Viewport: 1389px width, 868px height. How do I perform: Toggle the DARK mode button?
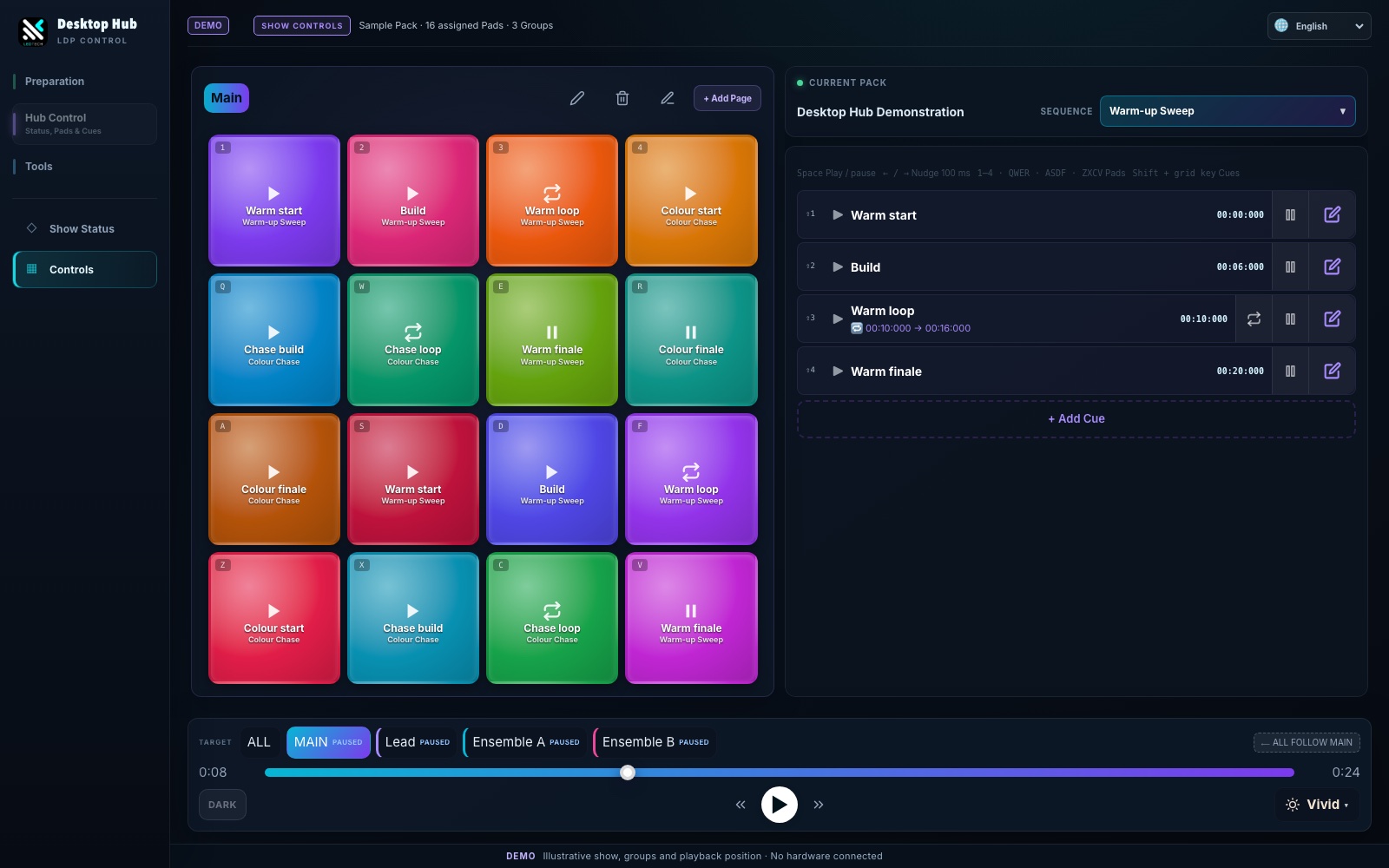pyautogui.click(x=222, y=805)
